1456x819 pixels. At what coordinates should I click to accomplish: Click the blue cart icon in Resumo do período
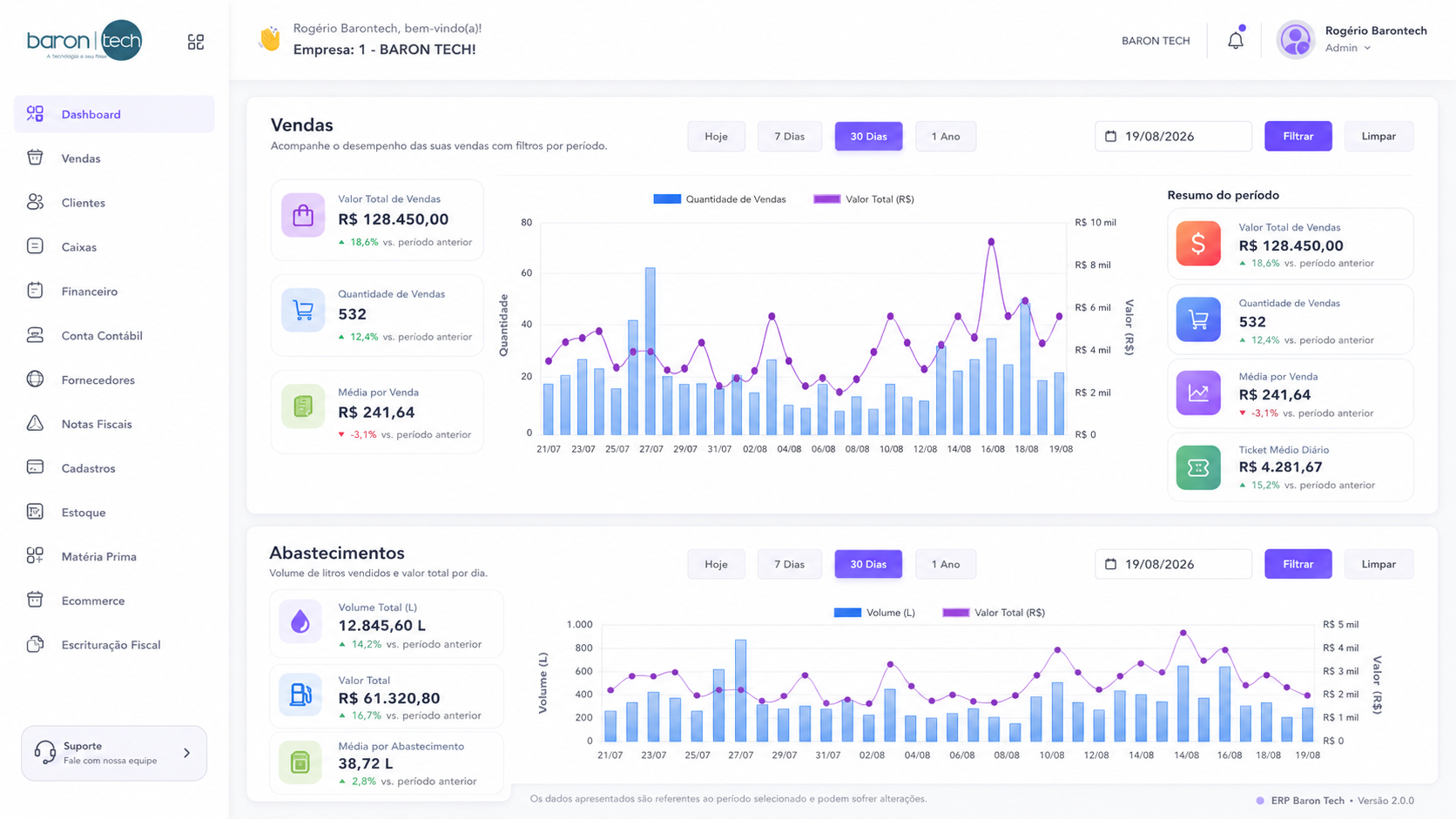click(x=1198, y=319)
